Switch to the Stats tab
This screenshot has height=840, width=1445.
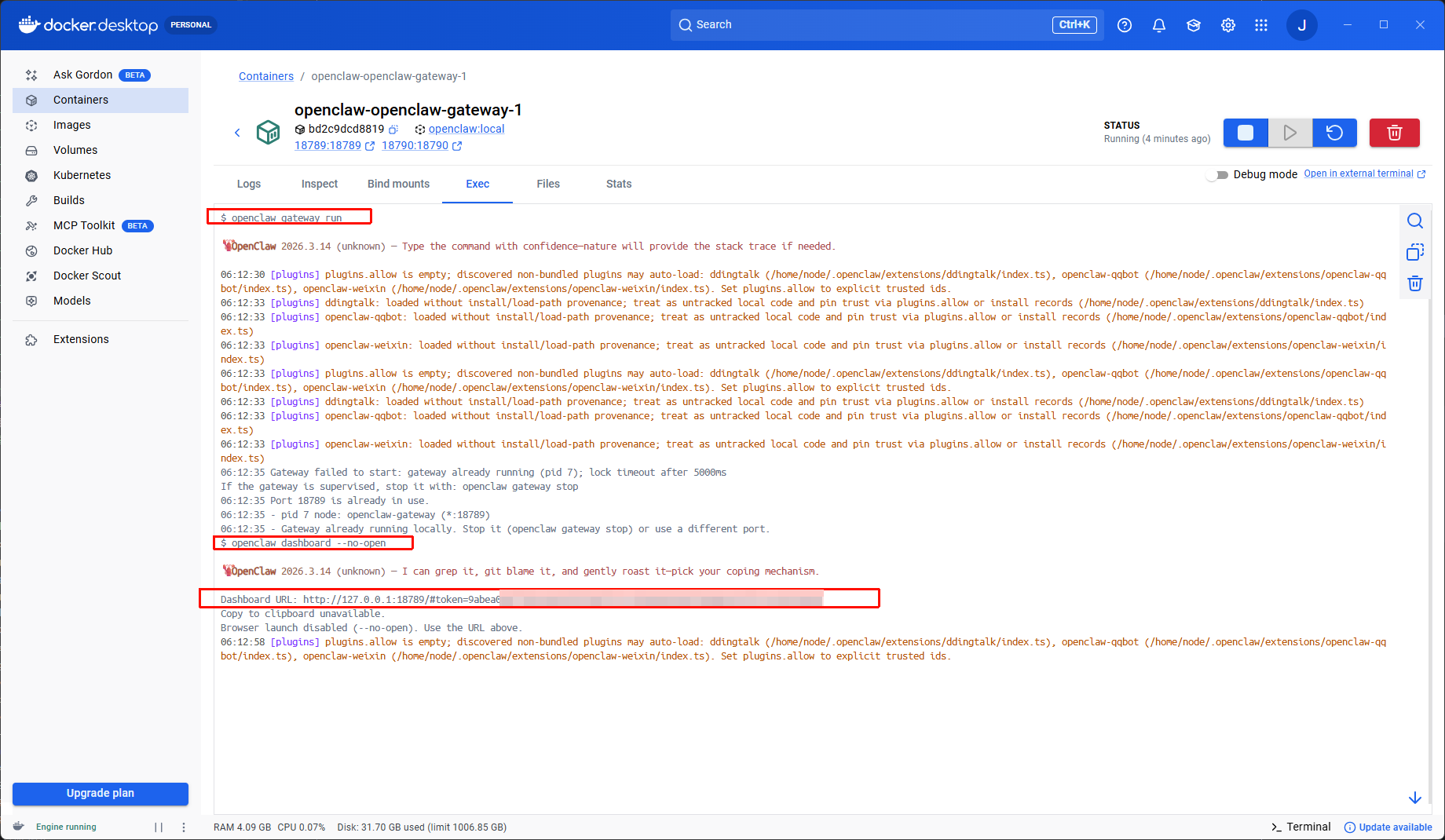tap(619, 184)
